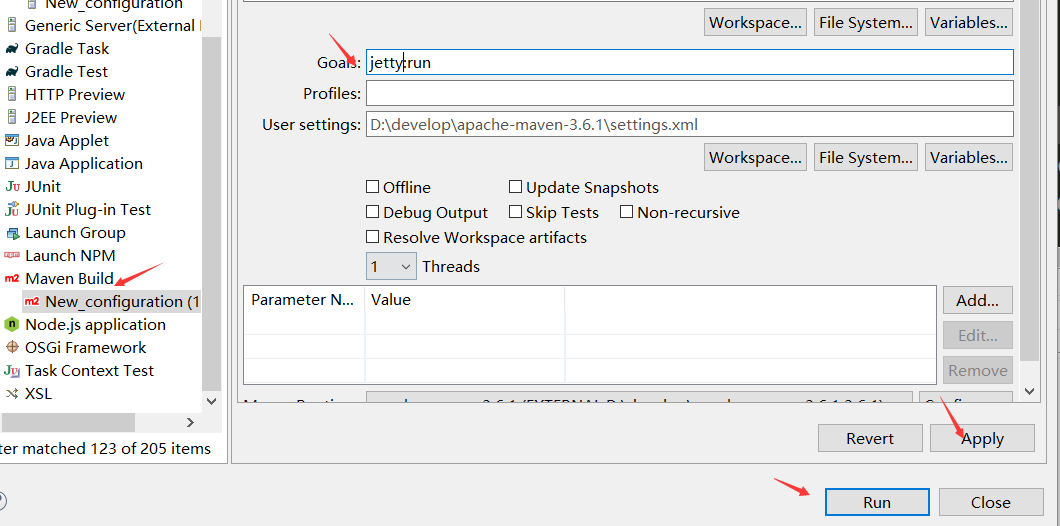
Task: Click the HTTP Preview server icon
Action: click(x=11, y=95)
